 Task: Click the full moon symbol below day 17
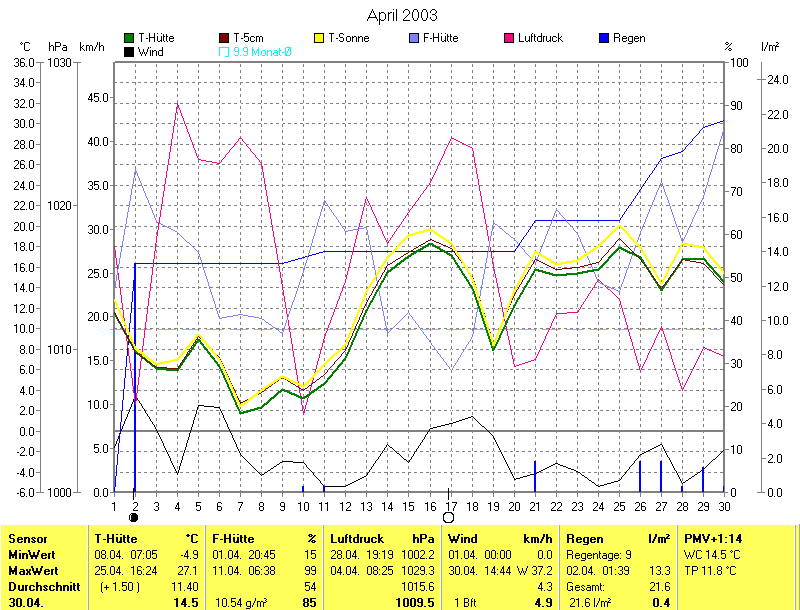tap(449, 517)
